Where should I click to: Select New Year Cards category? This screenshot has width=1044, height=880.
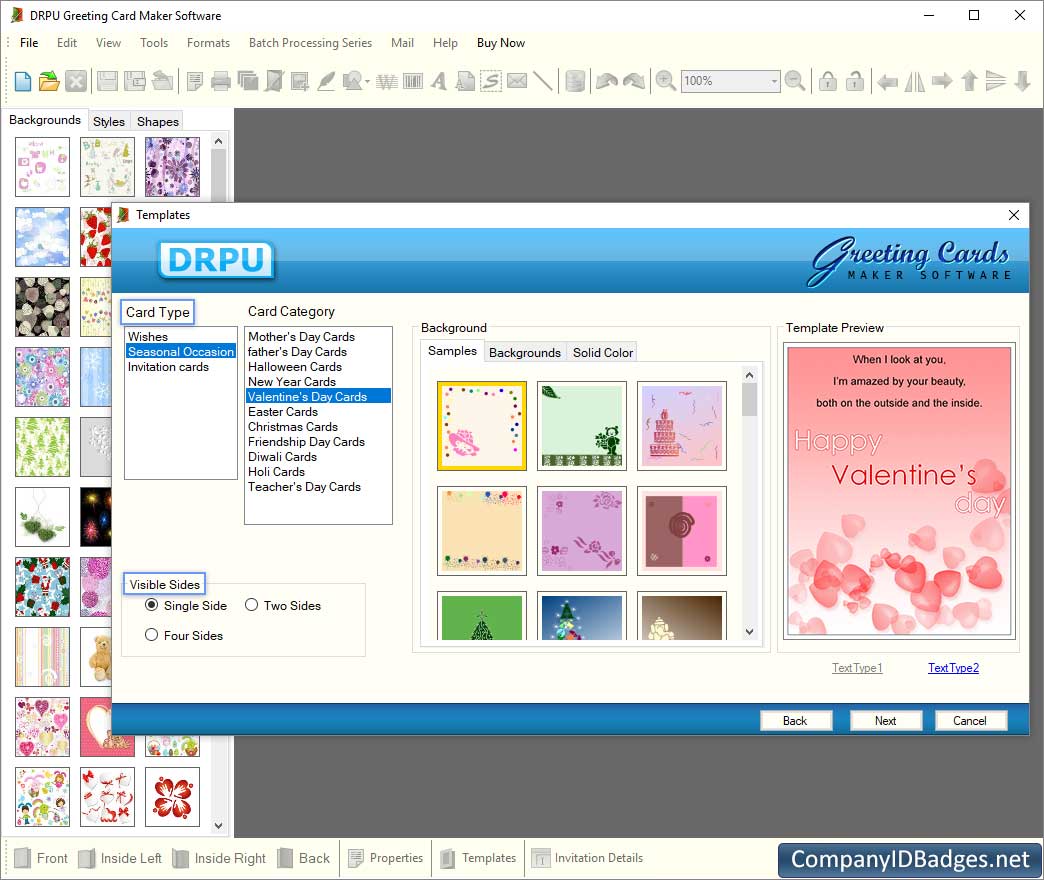point(292,381)
